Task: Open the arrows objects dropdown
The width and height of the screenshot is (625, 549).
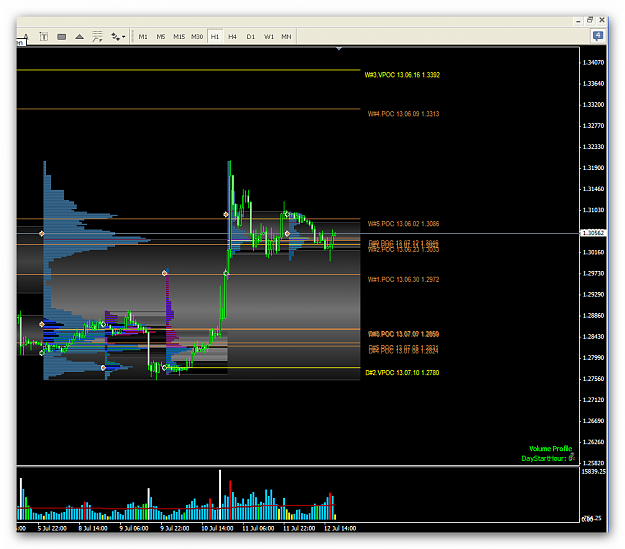Action: [118, 37]
